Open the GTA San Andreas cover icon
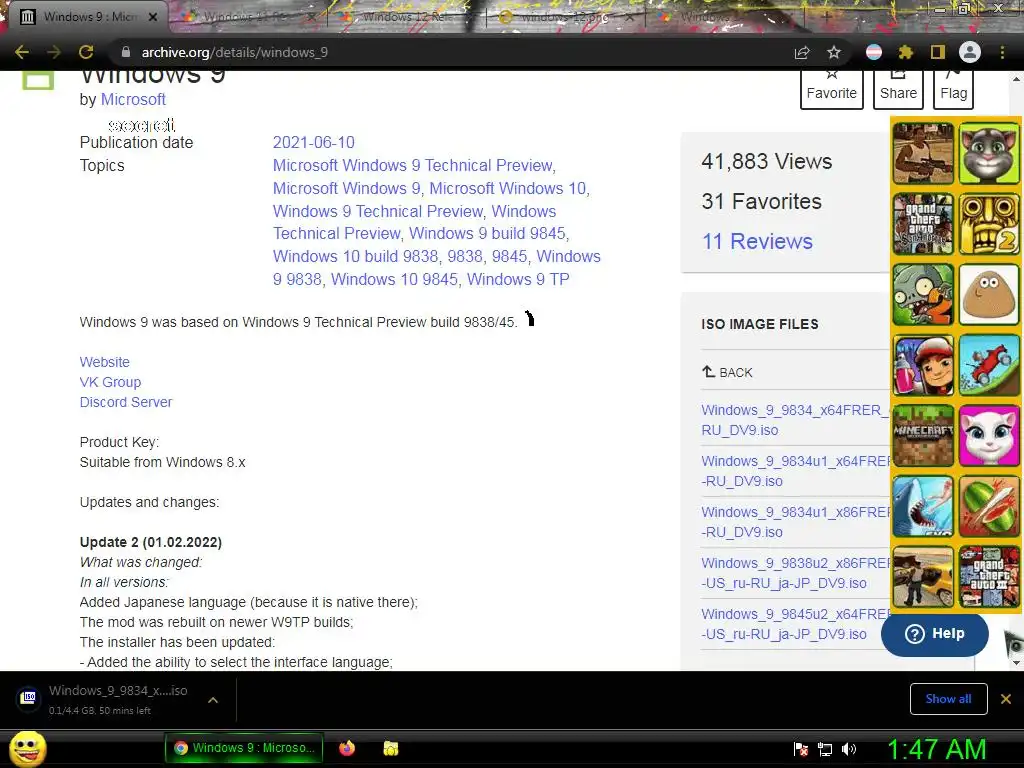Screen dimensions: 1024x768 pyautogui.click(x=923, y=224)
